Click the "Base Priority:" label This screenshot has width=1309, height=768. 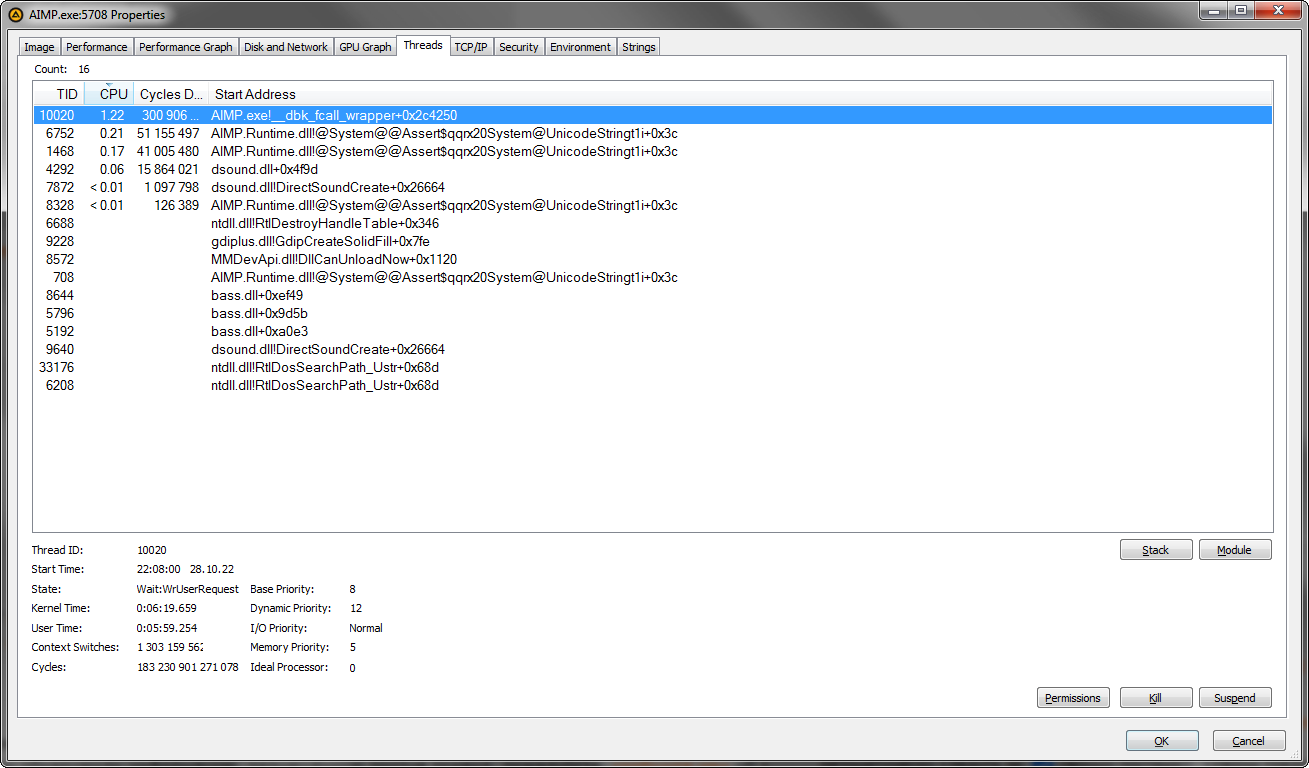(x=282, y=589)
